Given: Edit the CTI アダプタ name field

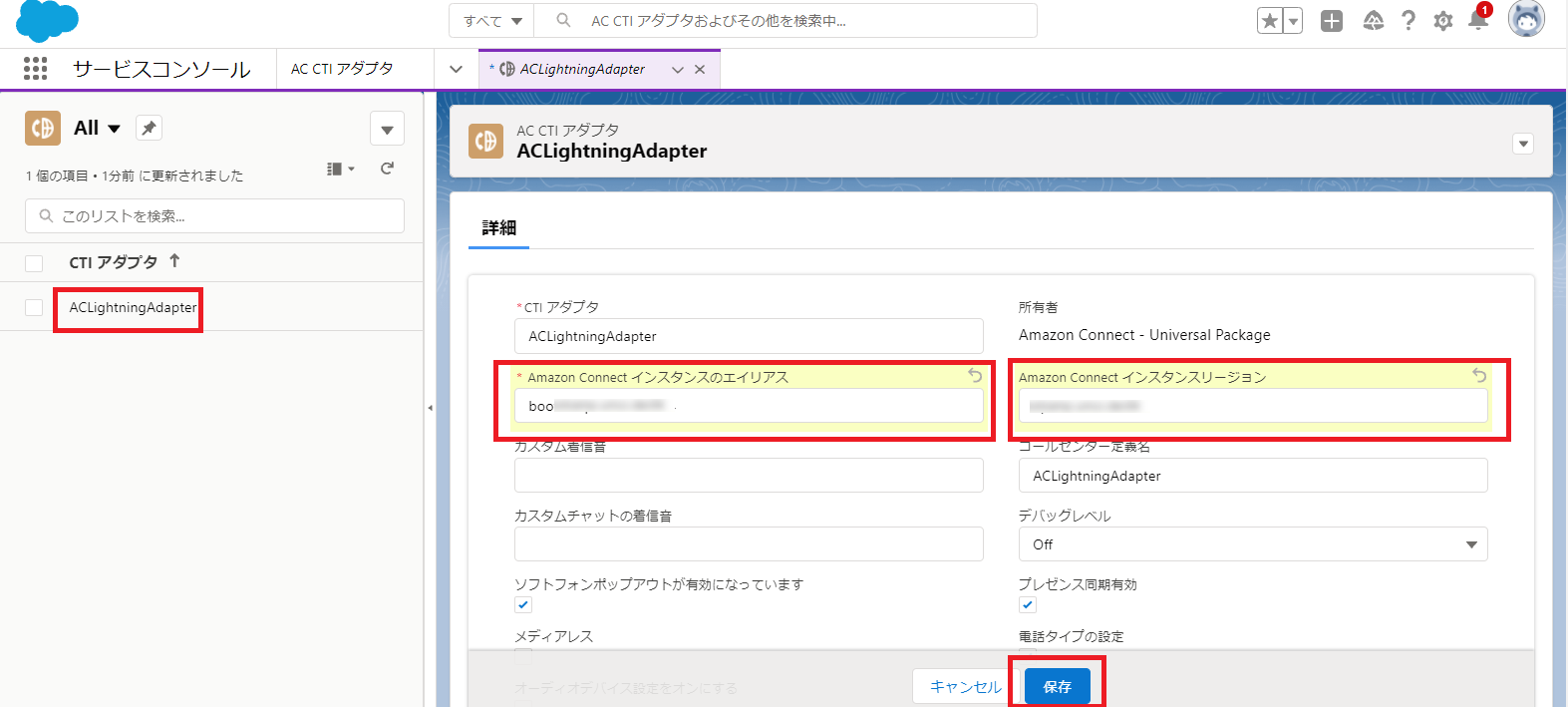Looking at the screenshot, I should pyautogui.click(x=749, y=336).
